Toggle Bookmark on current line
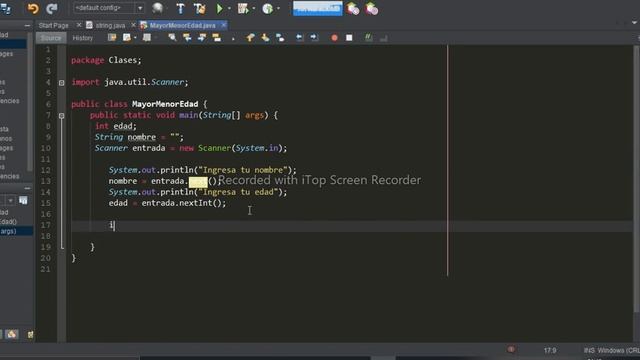The height and width of the screenshot is (360, 640). point(280,38)
